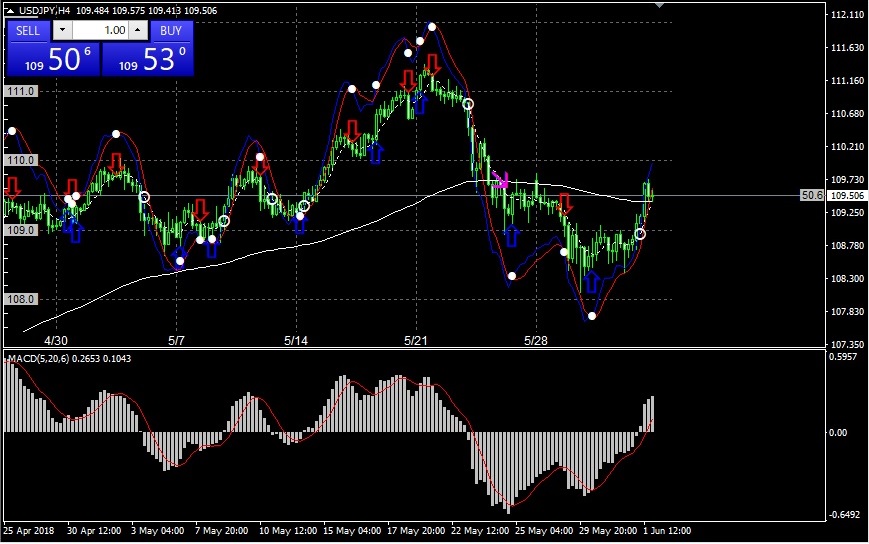This screenshot has height=544, width=869.
Task: Click the 108.0 price level label
Action: (x=21, y=299)
